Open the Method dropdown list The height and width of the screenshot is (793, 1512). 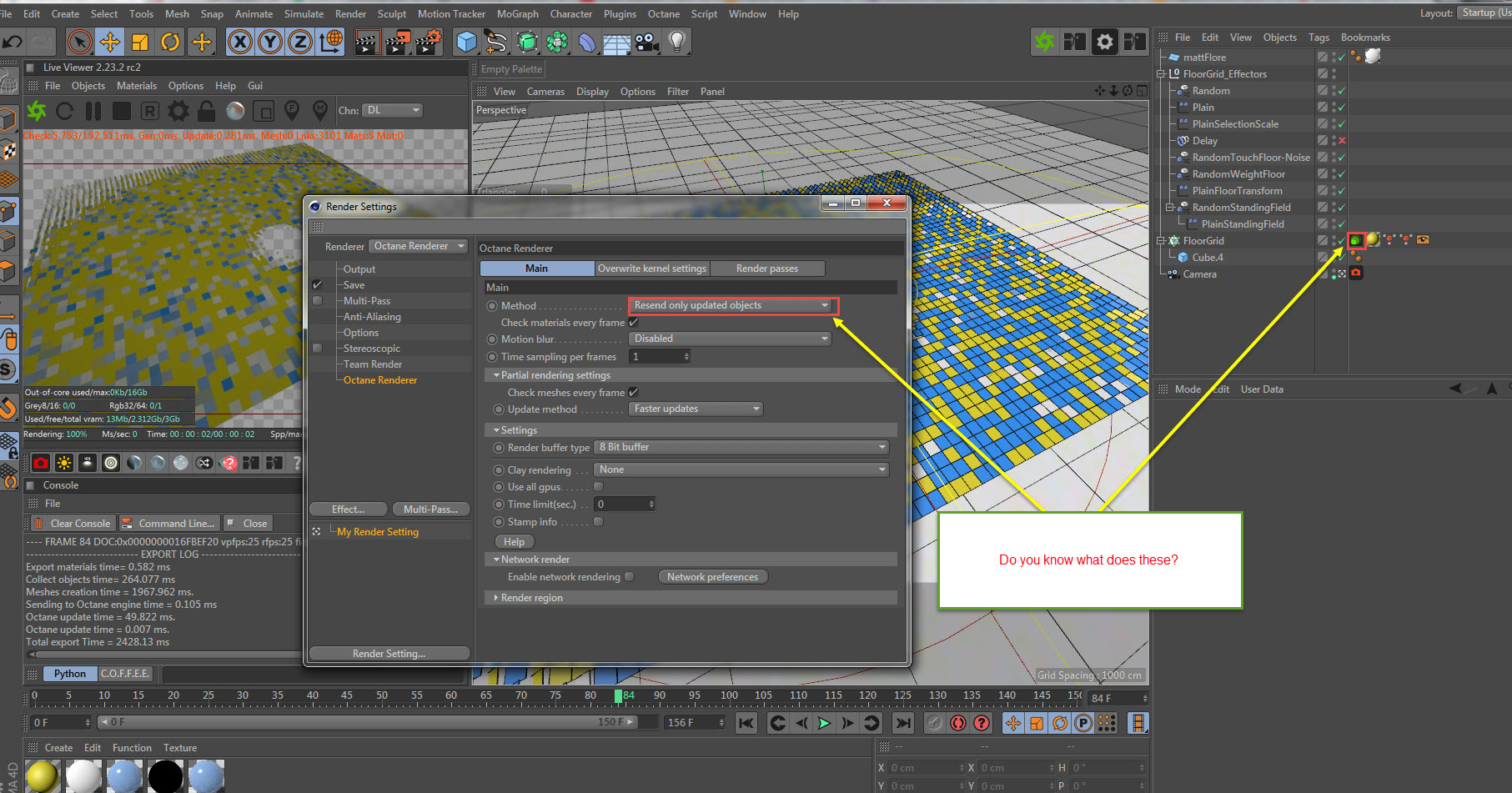731,306
